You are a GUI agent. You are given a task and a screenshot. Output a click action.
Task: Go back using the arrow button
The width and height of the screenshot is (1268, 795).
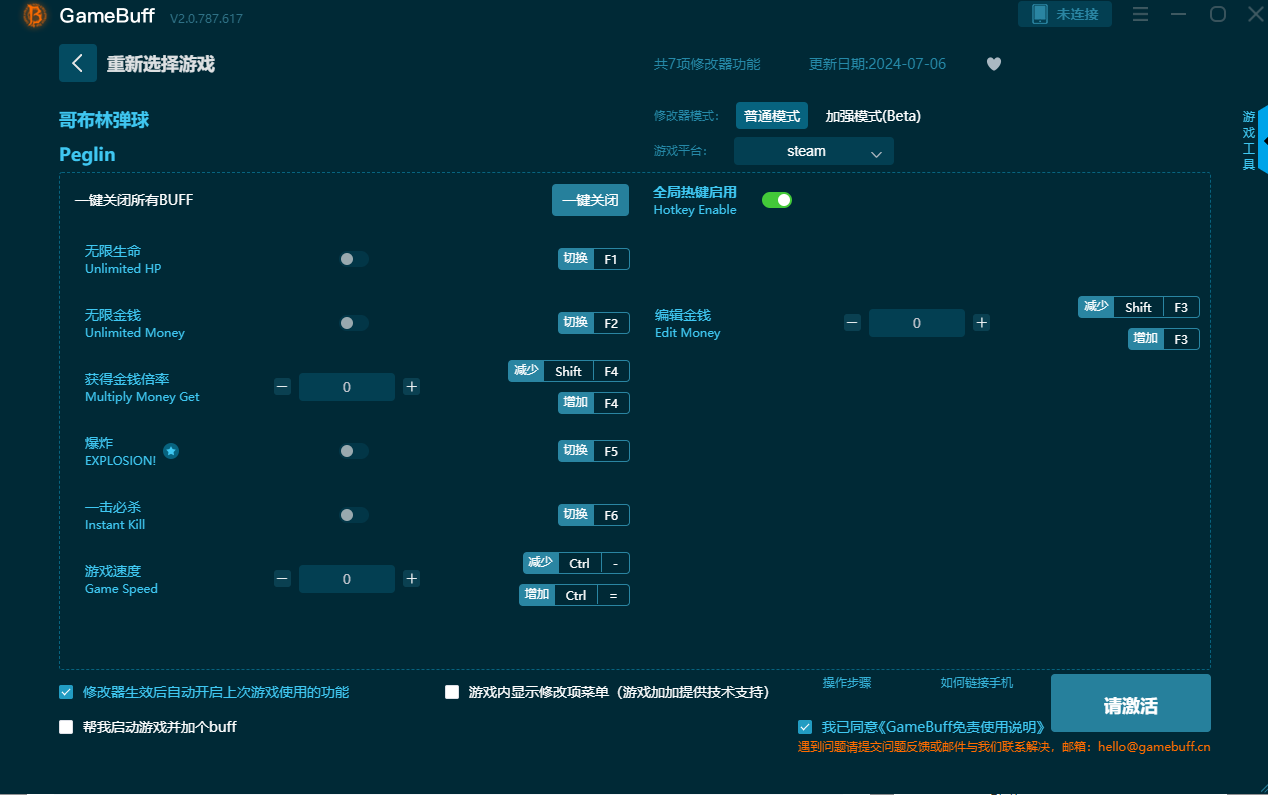click(x=78, y=63)
